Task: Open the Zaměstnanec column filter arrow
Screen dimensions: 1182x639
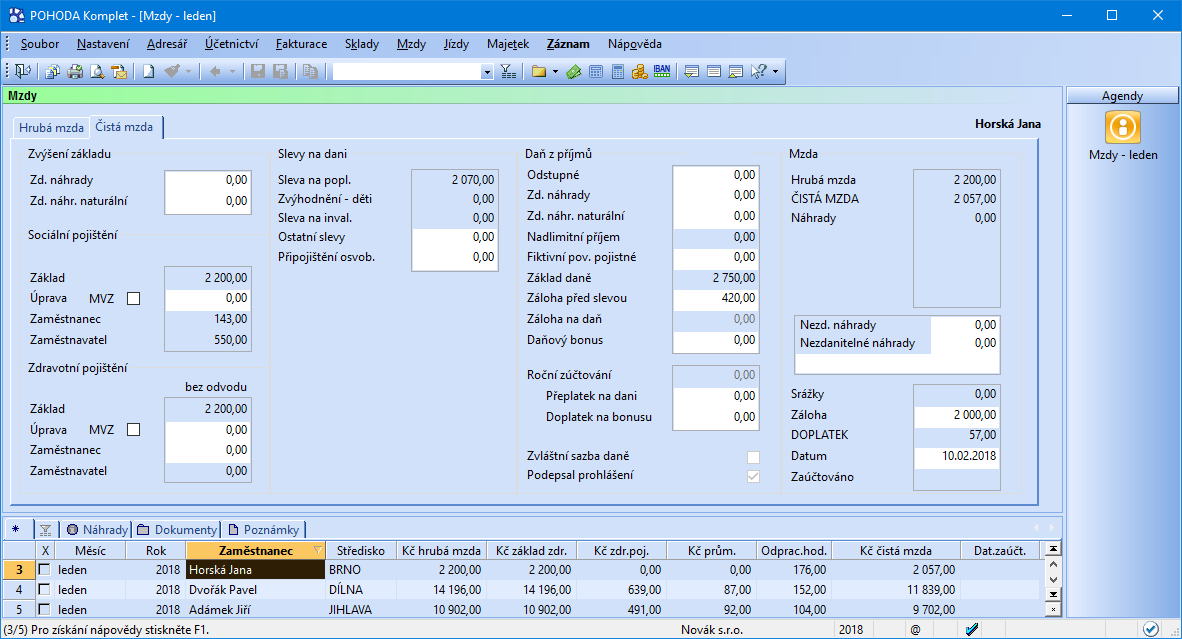Action: [317, 551]
